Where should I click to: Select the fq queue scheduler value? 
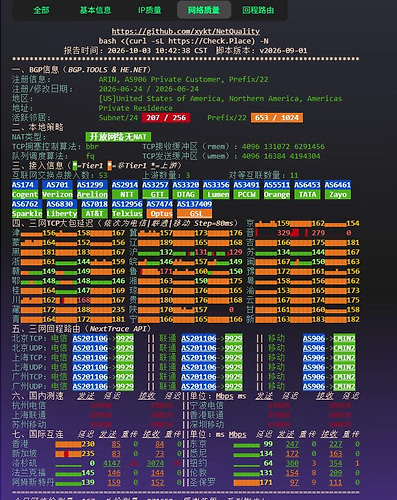coord(90,156)
